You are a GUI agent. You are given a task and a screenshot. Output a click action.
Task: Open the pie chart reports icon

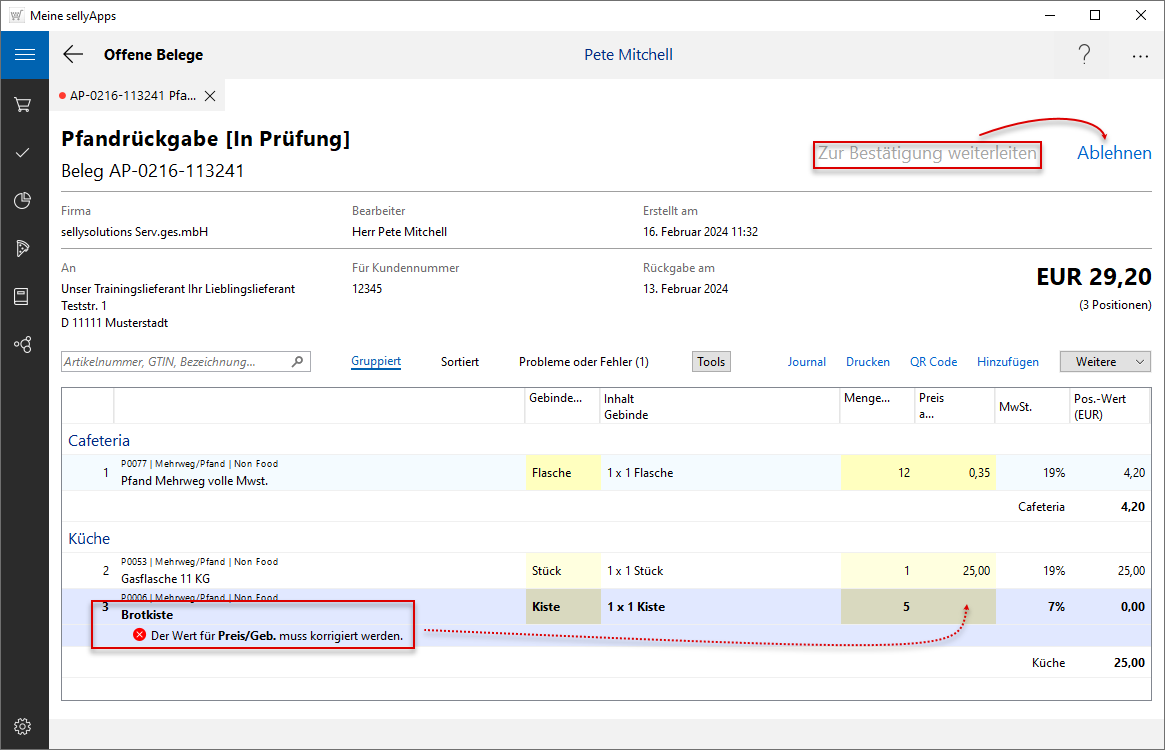[24, 201]
